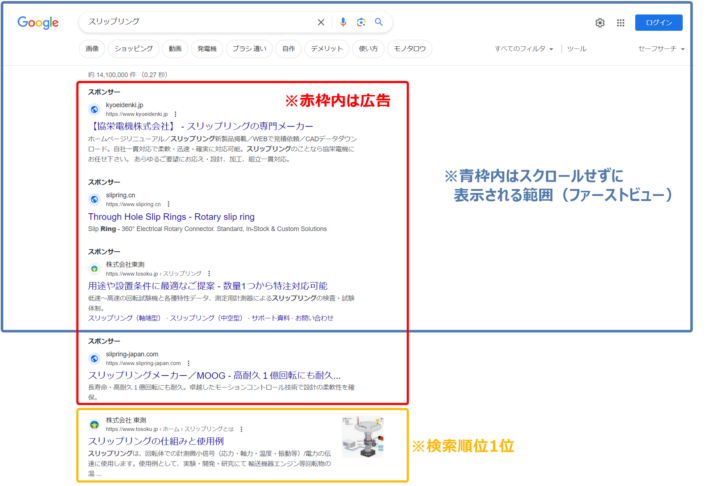Open the three-dot menu beside kyoeidenki.jp URL

click(x=175, y=114)
